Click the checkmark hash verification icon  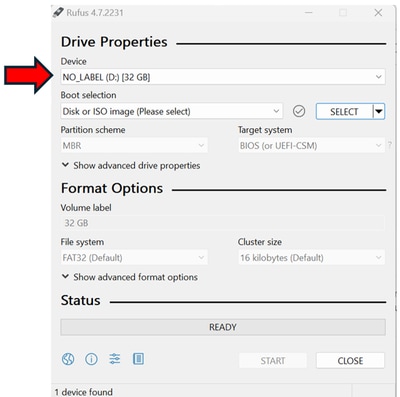pos(299,111)
